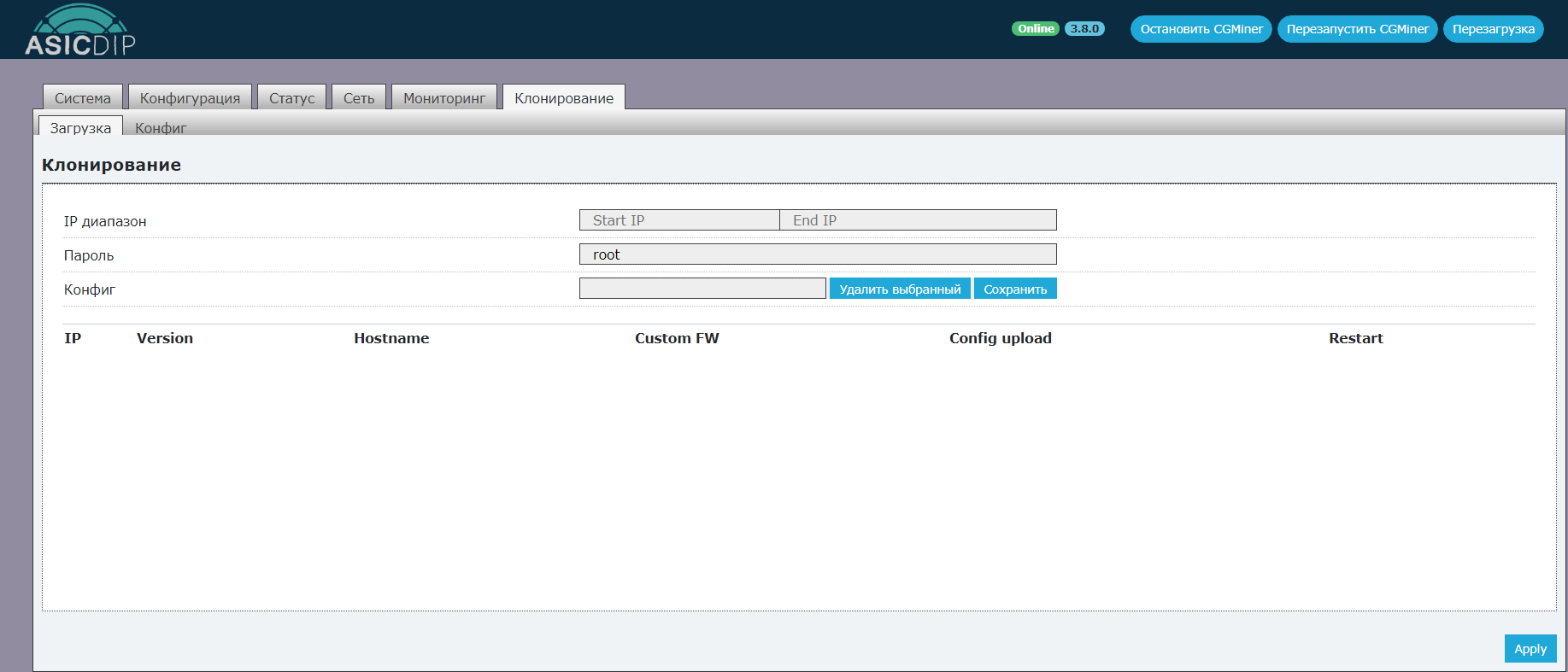The width and height of the screenshot is (1568, 672).
Task: Stop CGMiner with Остановить CGMiner button
Action: [1201, 29]
